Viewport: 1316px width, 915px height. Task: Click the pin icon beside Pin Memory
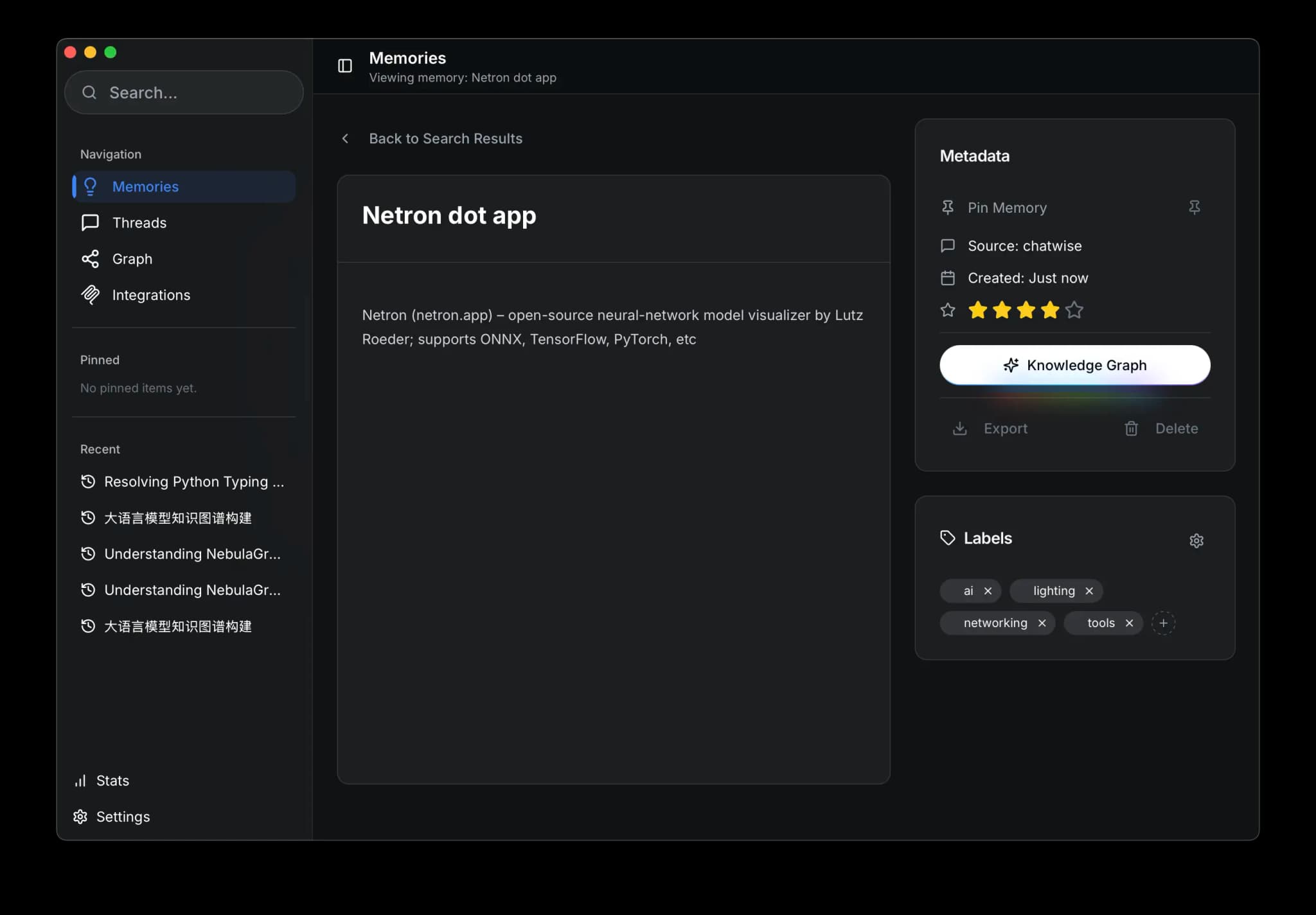coord(1194,208)
